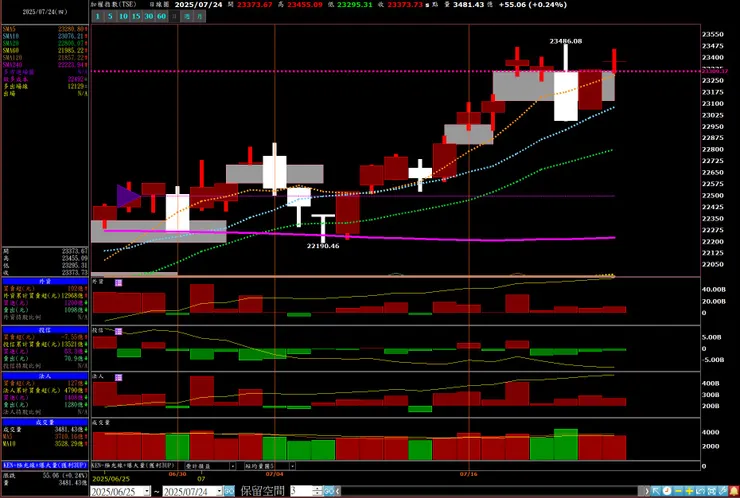Open the end date 2025/07/24 dropdown

point(219,491)
